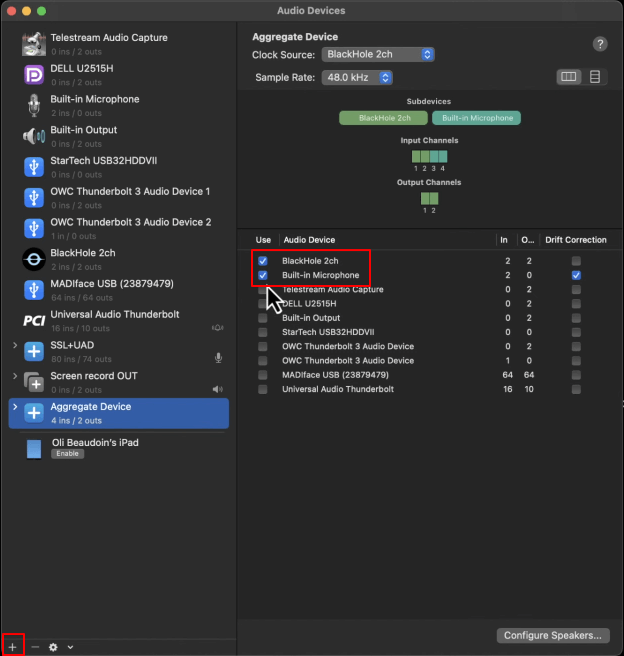Click the add device plus button
Screen dimensions: 624x656
(x=12, y=647)
